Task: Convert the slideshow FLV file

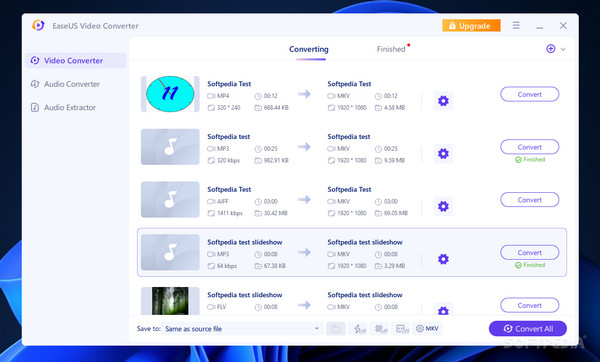Action: (530, 305)
